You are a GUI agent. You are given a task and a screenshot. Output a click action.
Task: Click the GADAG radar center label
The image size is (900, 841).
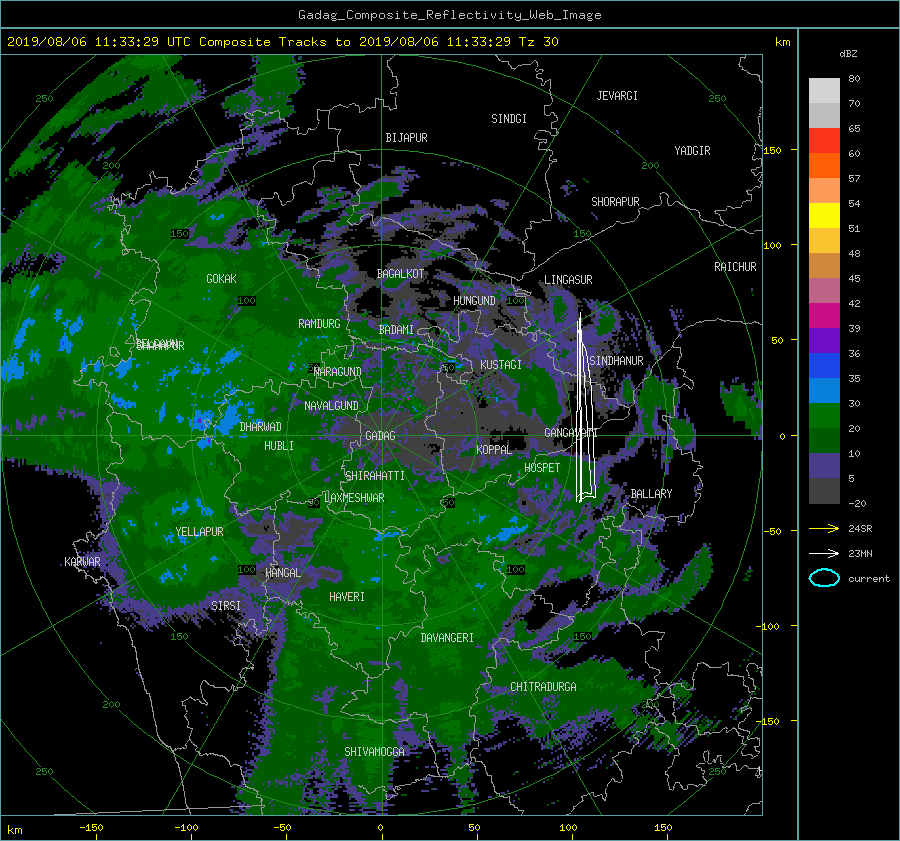(x=380, y=436)
